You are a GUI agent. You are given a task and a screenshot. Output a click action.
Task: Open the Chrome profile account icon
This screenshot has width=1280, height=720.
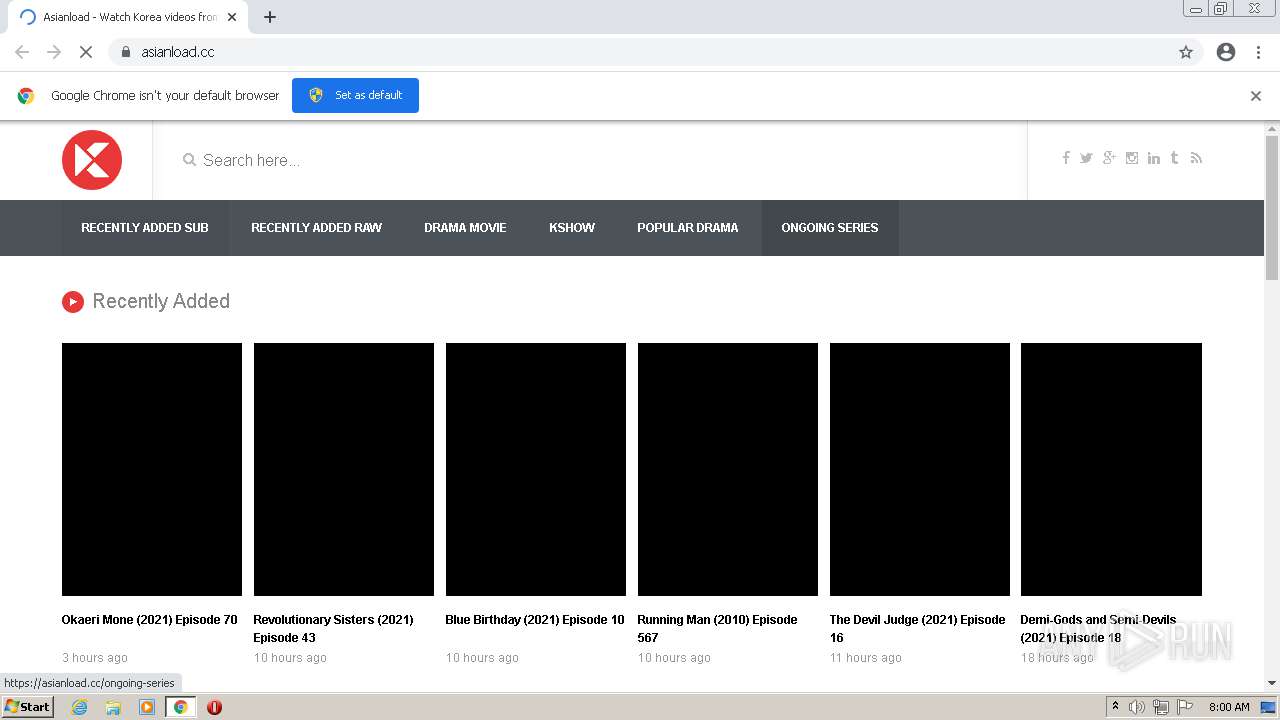1226,52
